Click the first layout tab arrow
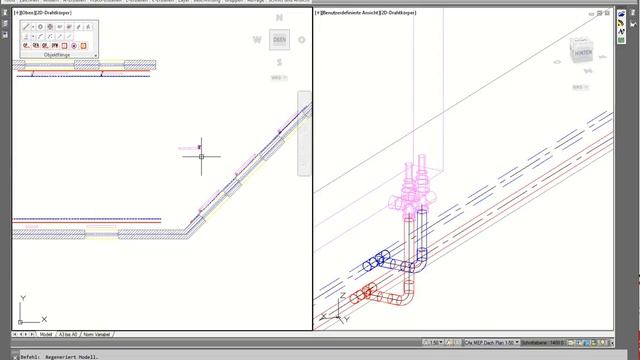Viewport: 640px width, 360px height. (16, 334)
